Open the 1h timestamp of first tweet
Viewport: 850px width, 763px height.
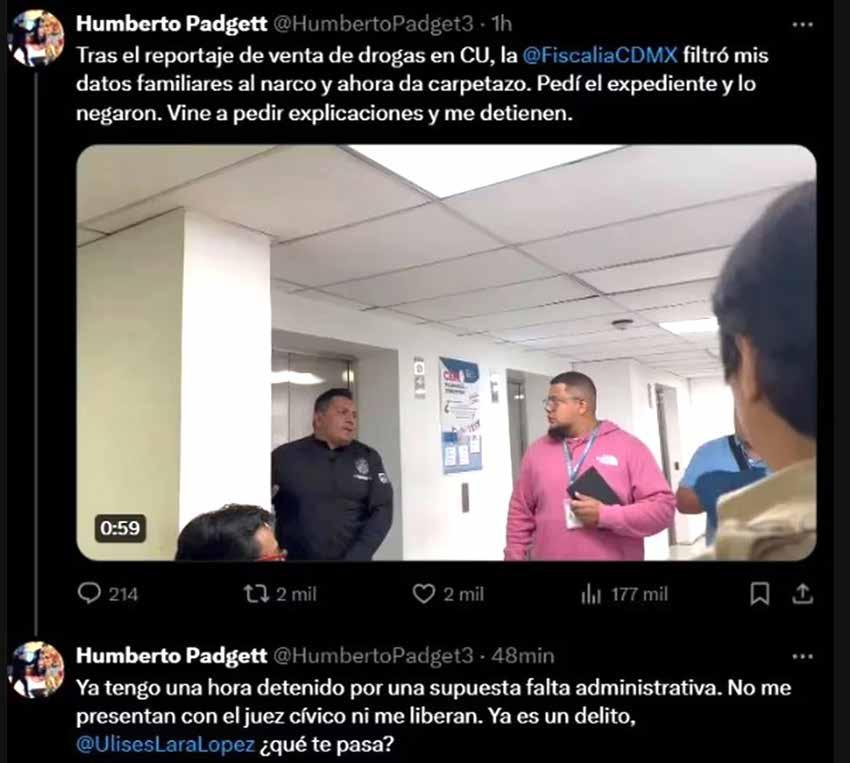501,24
